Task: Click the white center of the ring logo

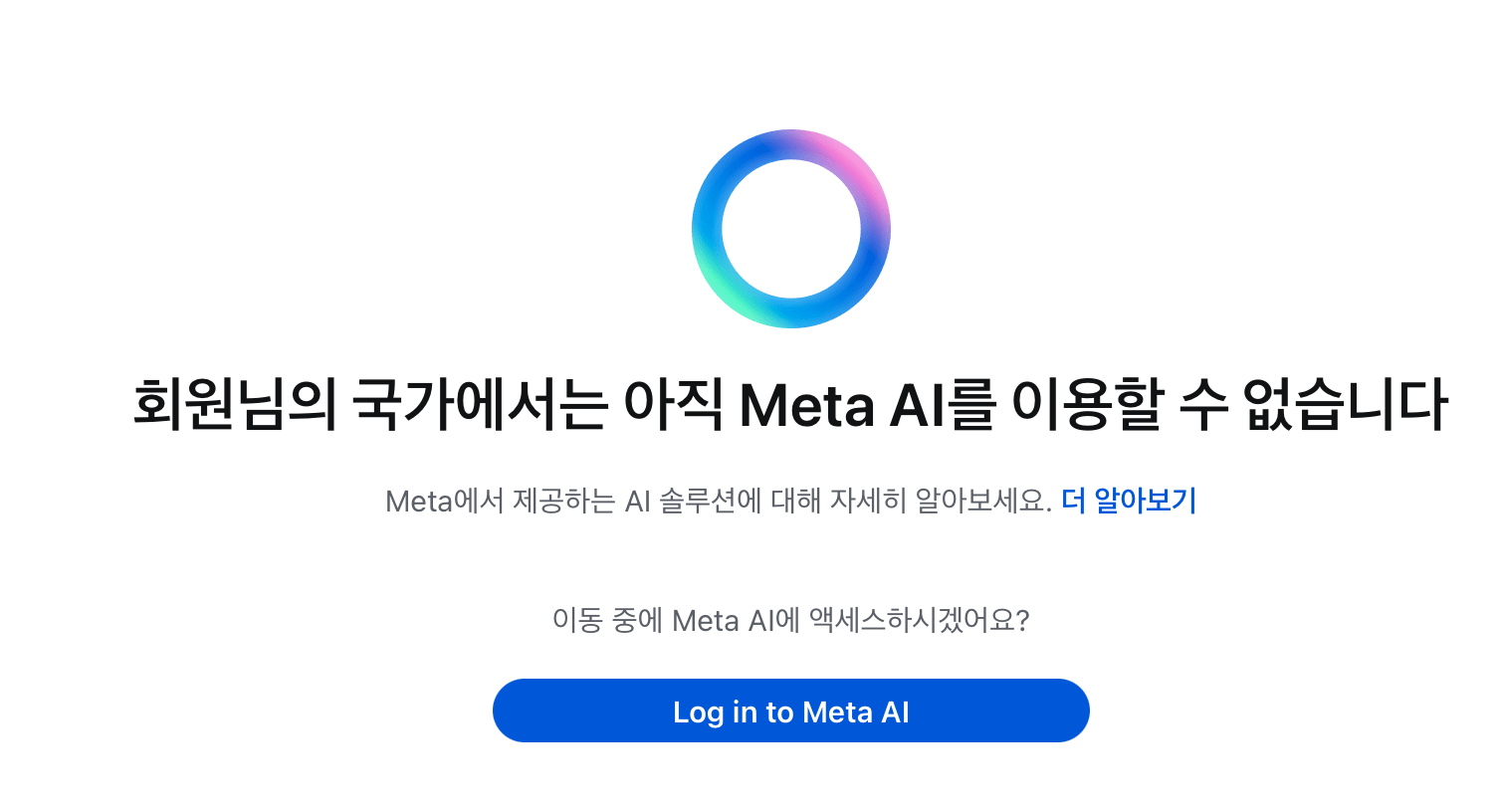Action: (791, 229)
